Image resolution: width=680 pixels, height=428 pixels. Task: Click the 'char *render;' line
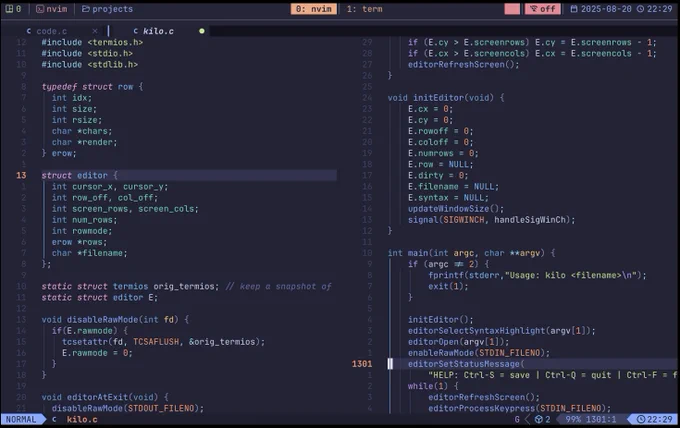coord(85,142)
